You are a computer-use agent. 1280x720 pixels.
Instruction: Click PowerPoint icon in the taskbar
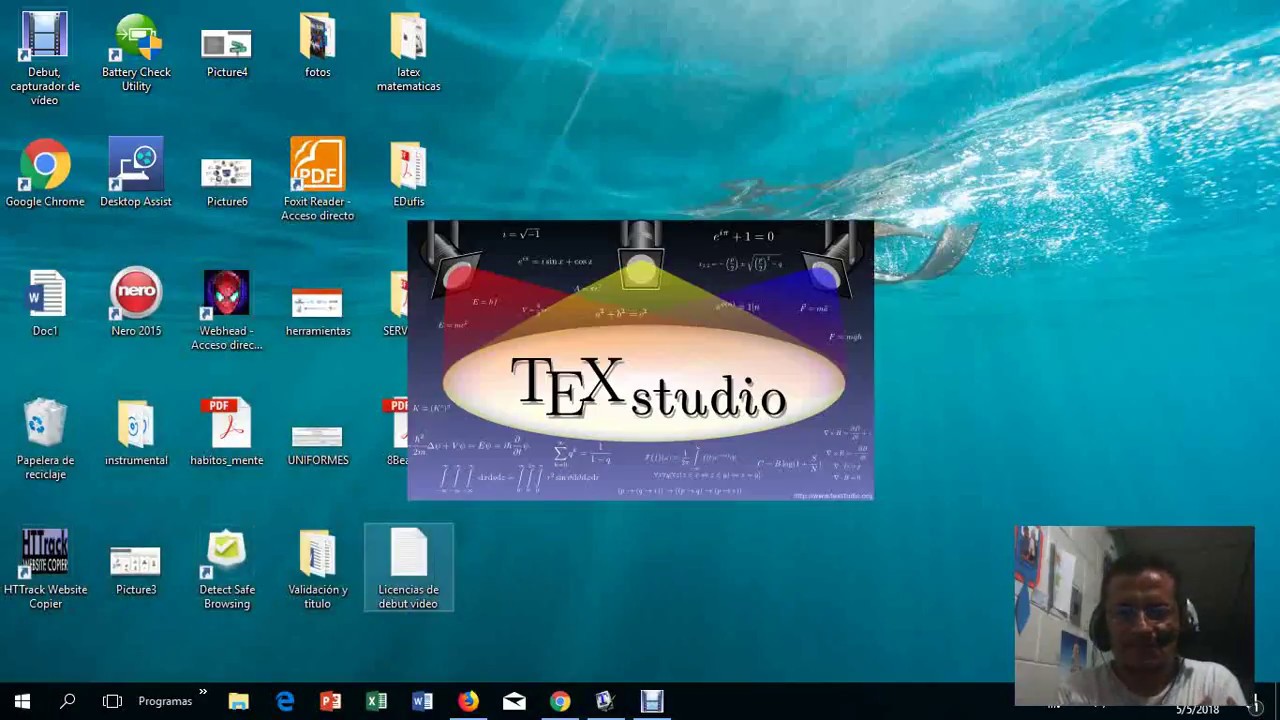pos(330,702)
